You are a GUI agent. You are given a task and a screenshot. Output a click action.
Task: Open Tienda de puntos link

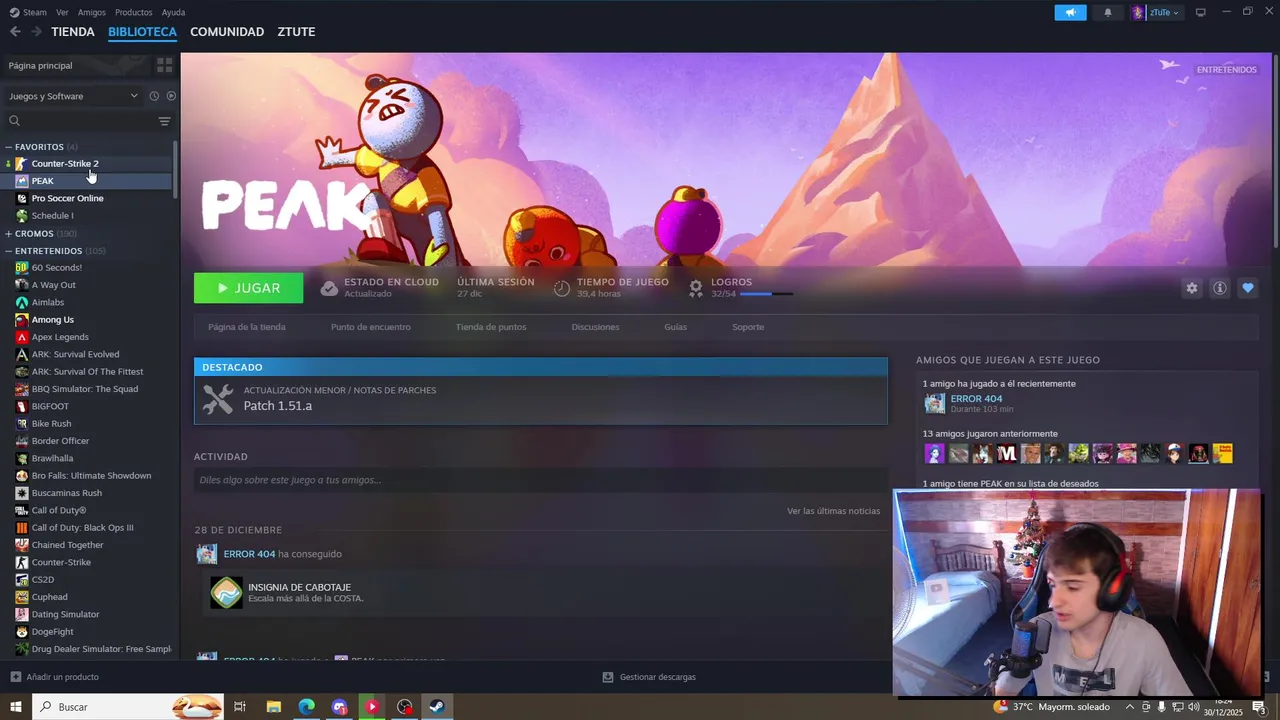(x=491, y=327)
